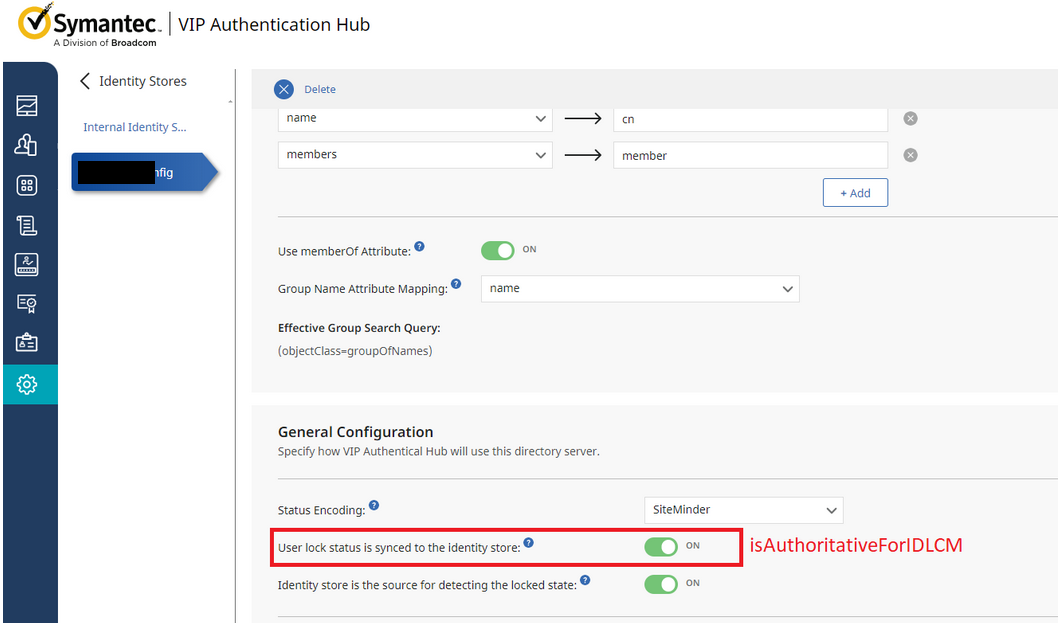Click the cn mapping input field

(x=750, y=119)
